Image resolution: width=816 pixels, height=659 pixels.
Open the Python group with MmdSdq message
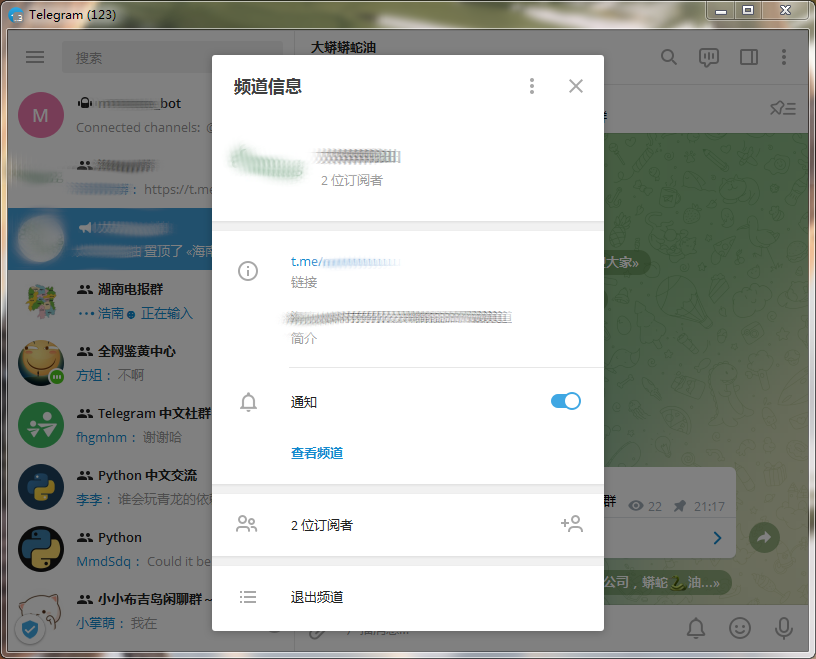coord(110,549)
